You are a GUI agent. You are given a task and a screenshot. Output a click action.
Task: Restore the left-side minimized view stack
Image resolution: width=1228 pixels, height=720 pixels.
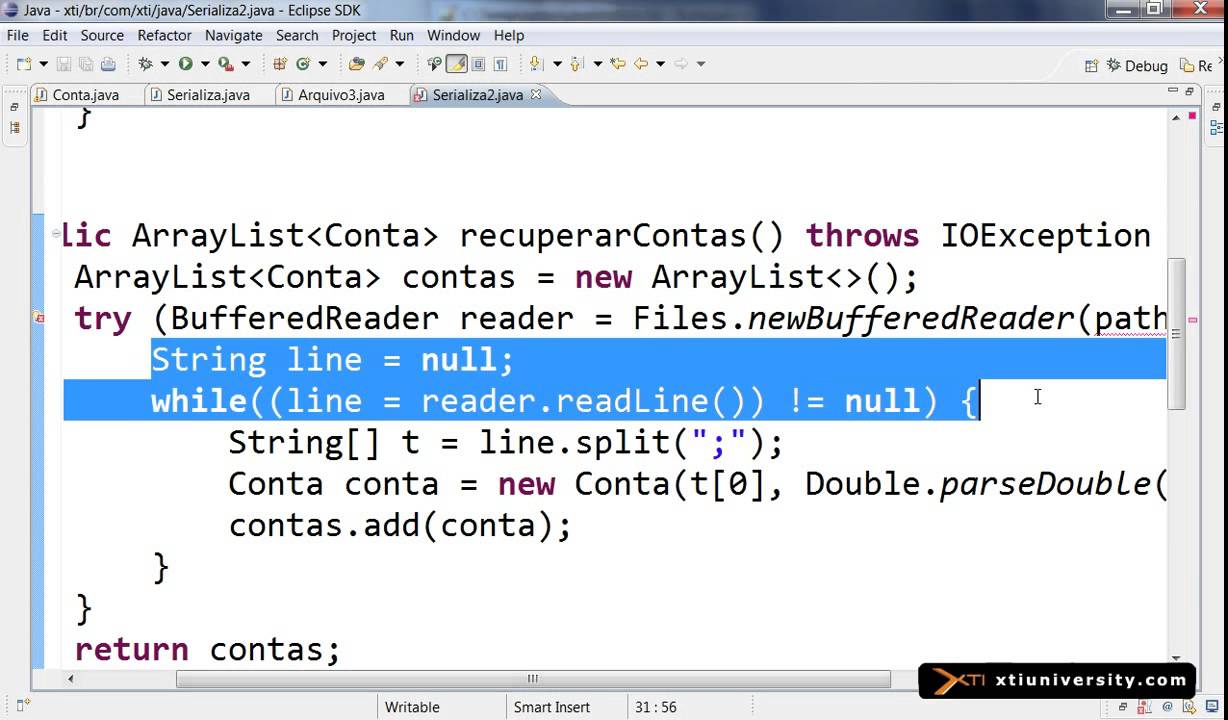point(14,107)
